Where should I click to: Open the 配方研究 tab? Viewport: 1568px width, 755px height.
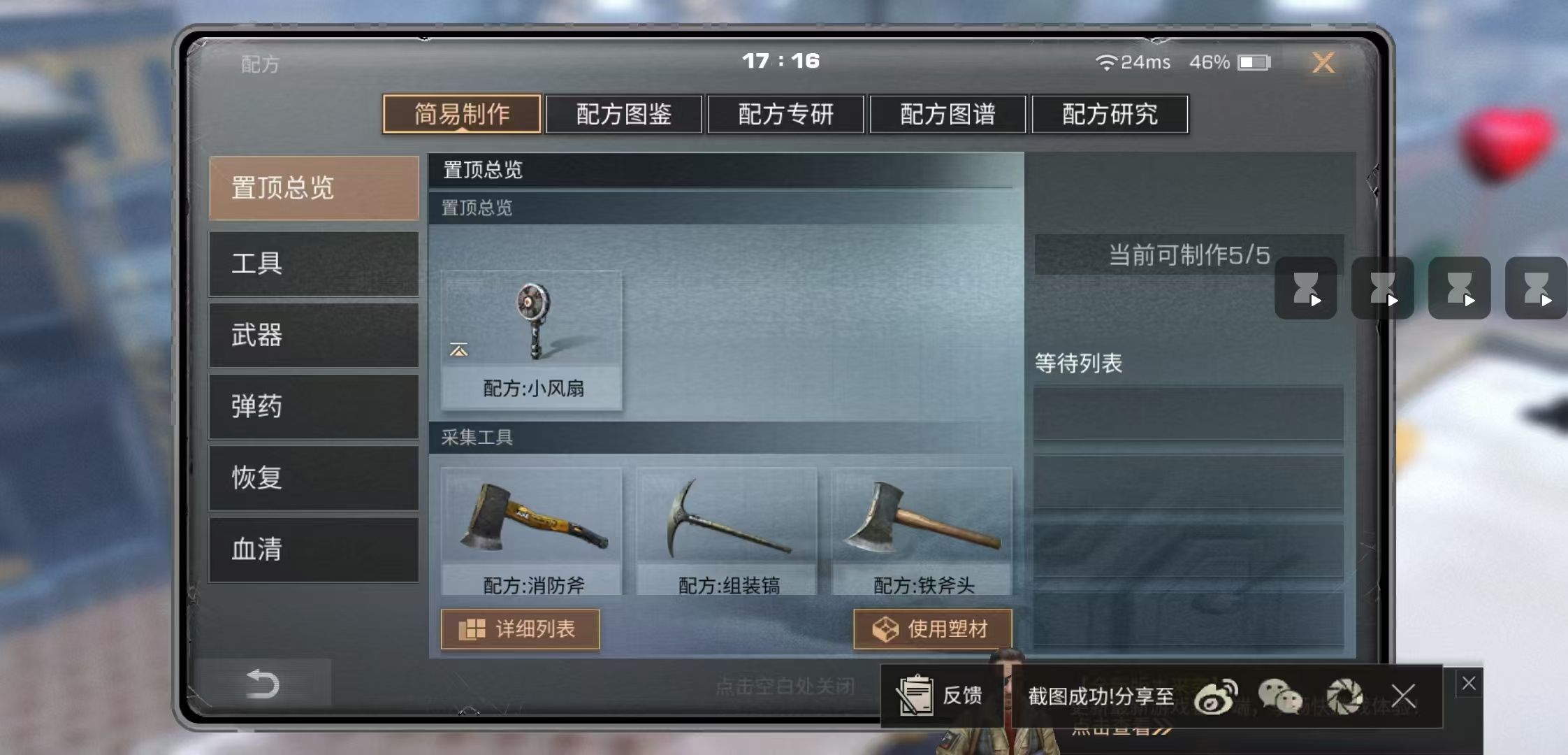[x=1110, y=114]
